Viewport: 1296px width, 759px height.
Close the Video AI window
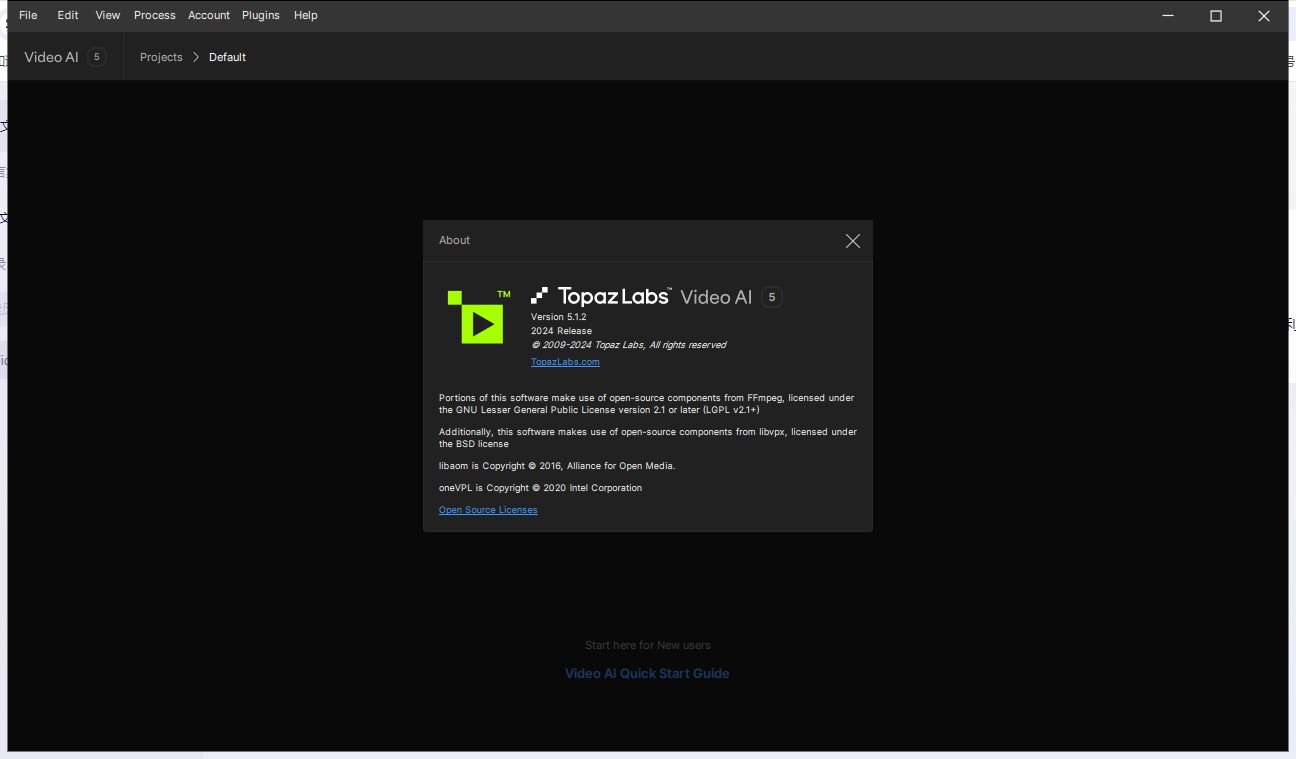pos(1264,15)
